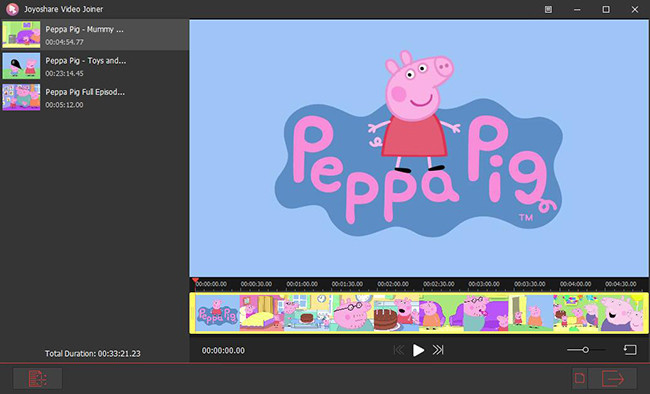Click the 00:01:00.00 mark on the ruler

302,284
